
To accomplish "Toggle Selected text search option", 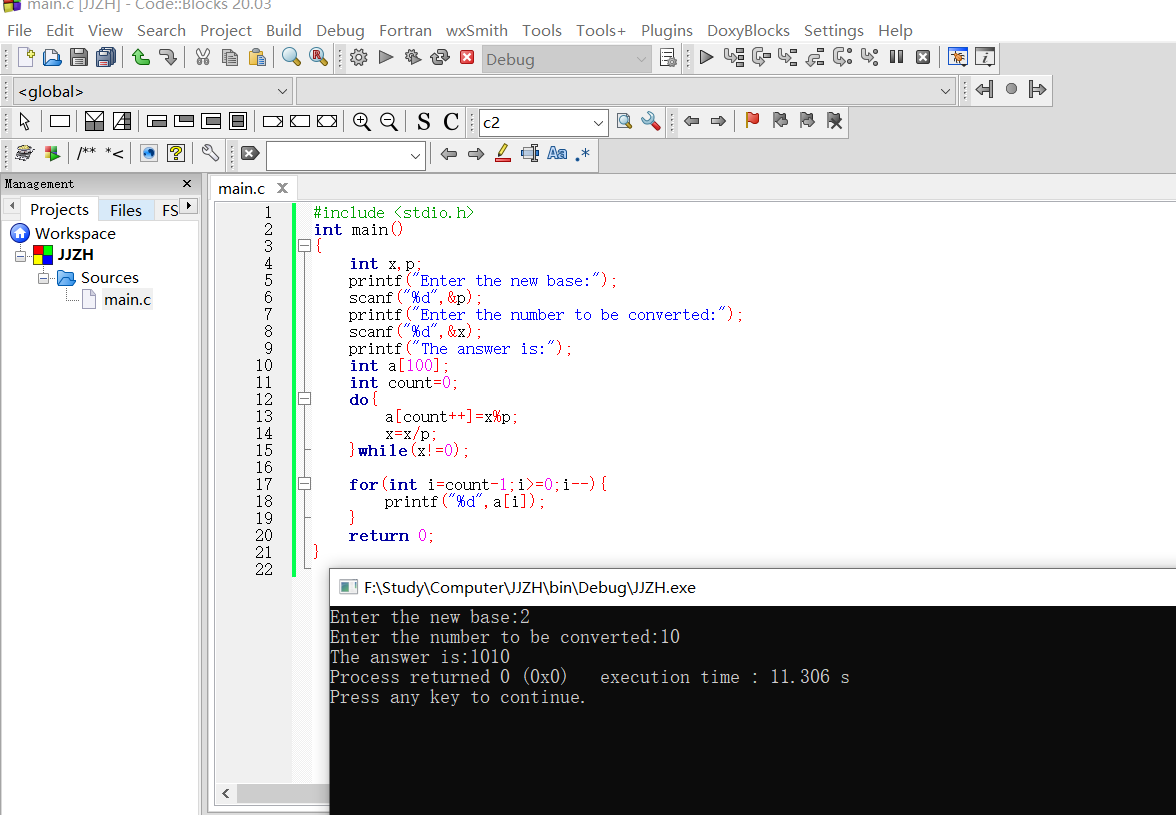I will click(x=530, y=154).
